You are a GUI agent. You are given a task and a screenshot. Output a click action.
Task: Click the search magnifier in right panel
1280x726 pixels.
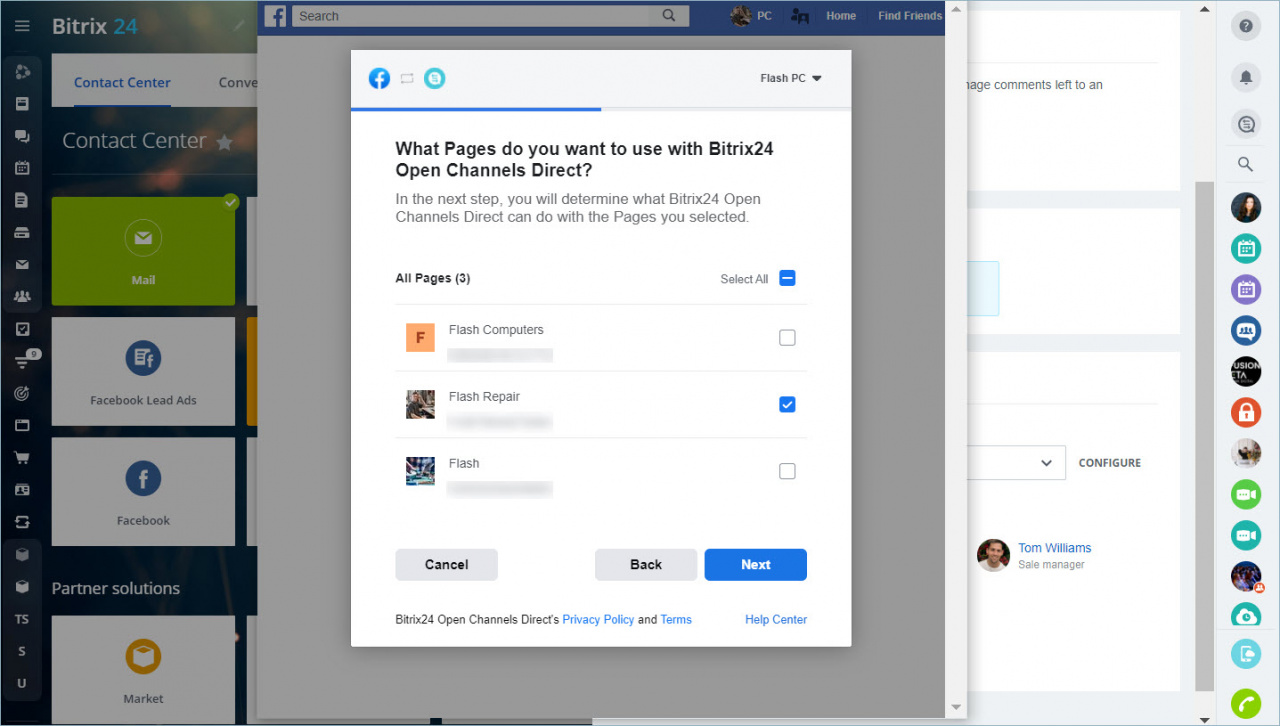tap(1246, 164)
